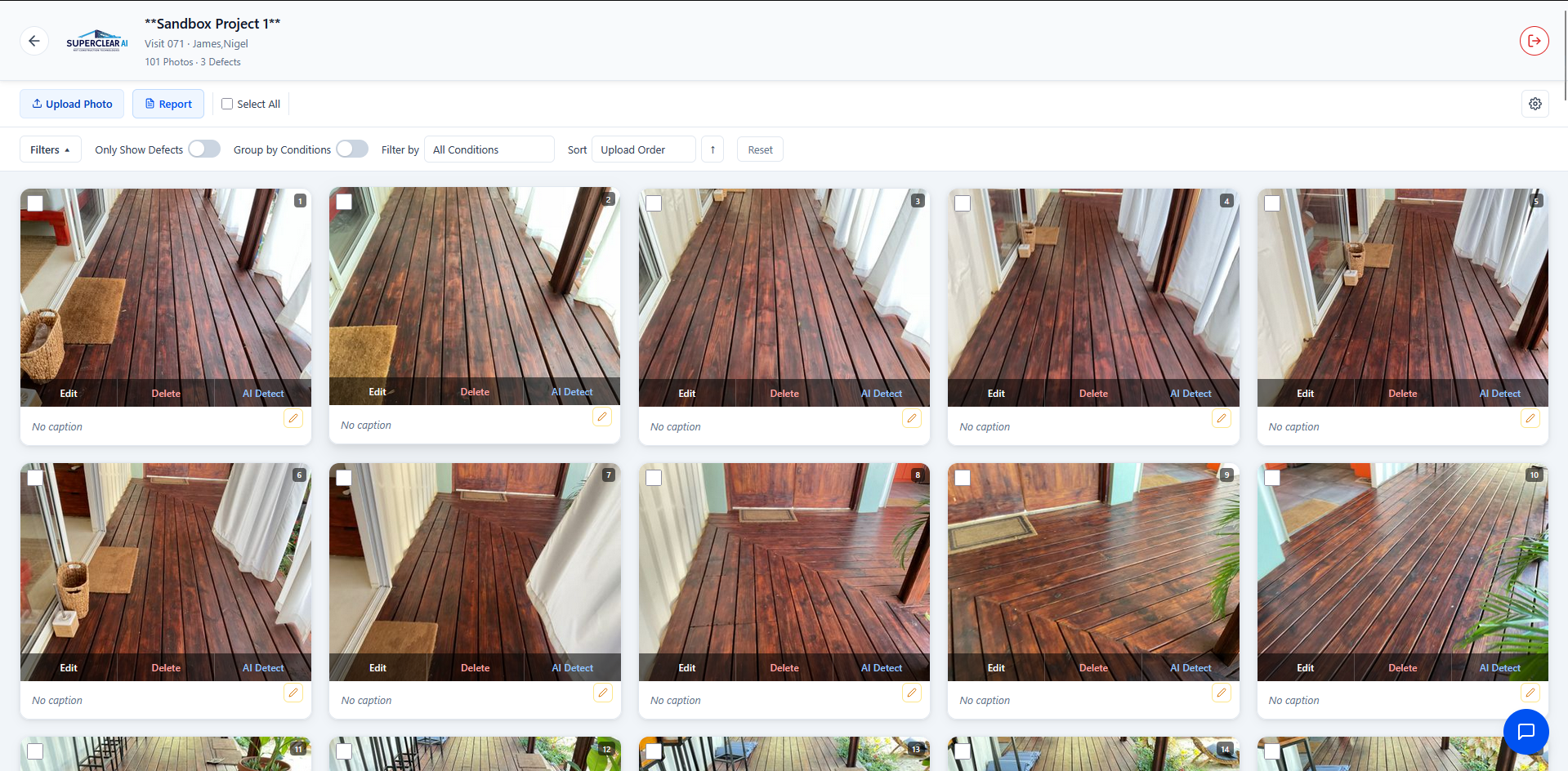Screen dimensions: 1568x771
Task: Open the Upload Order sort dropdown
Action: (643, 149)
